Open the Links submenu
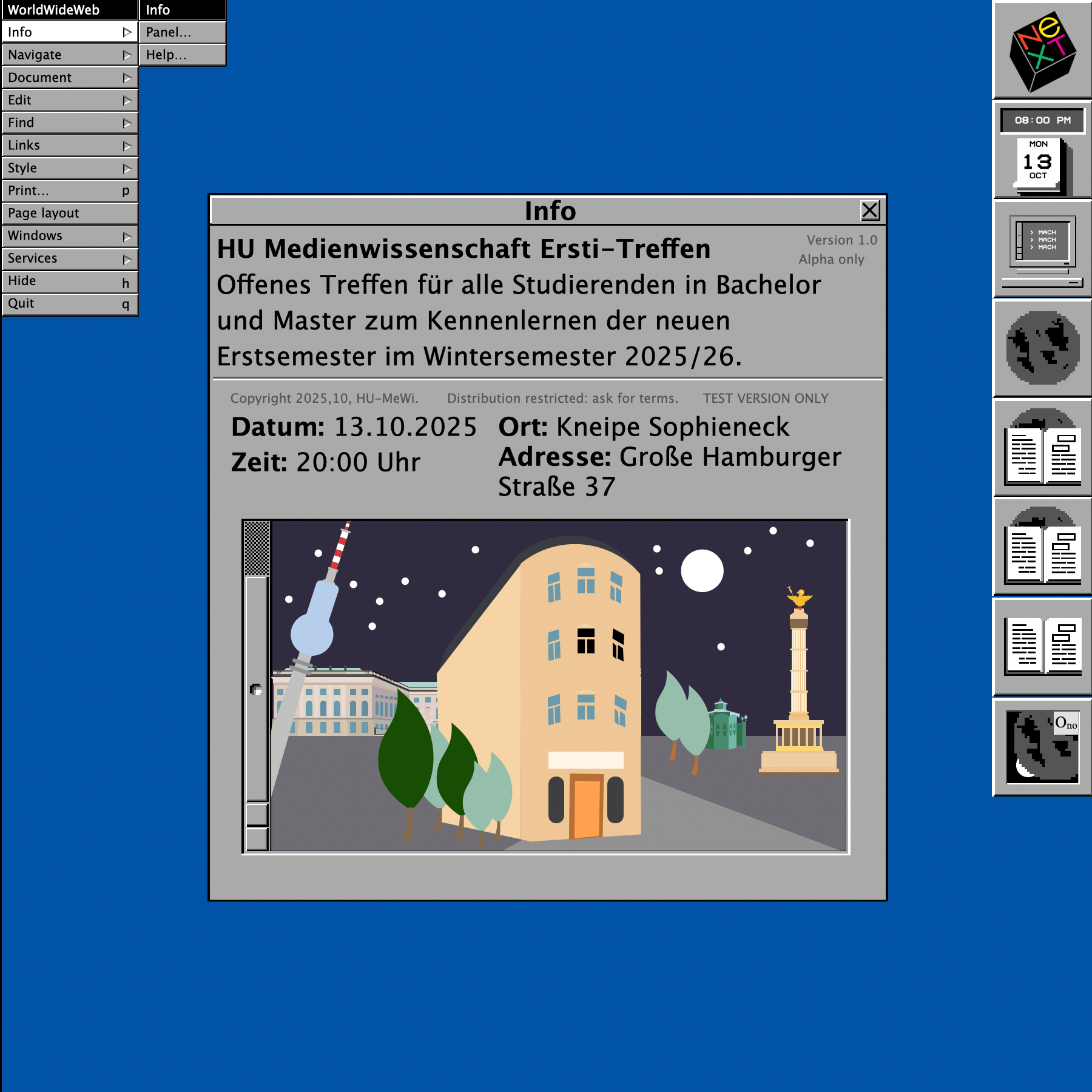The image size is (1092, 1092). point(70,146)
